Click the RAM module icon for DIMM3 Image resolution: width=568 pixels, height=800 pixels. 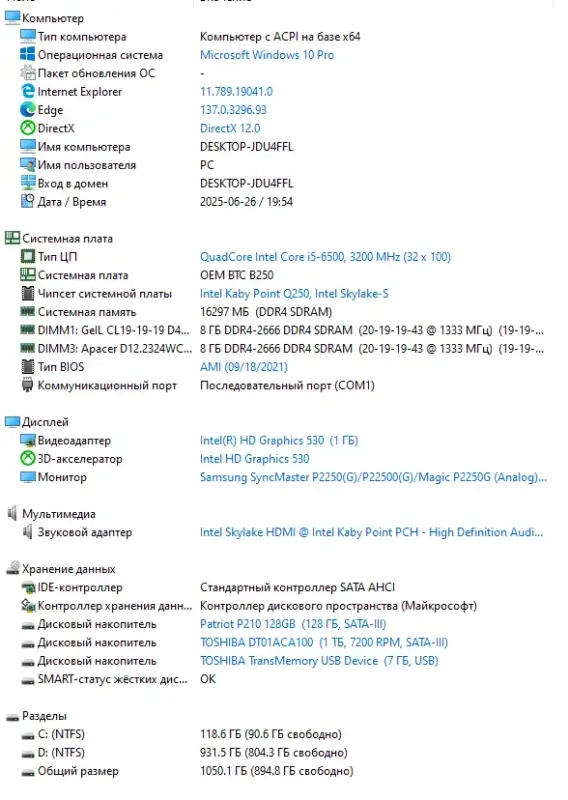27,347
